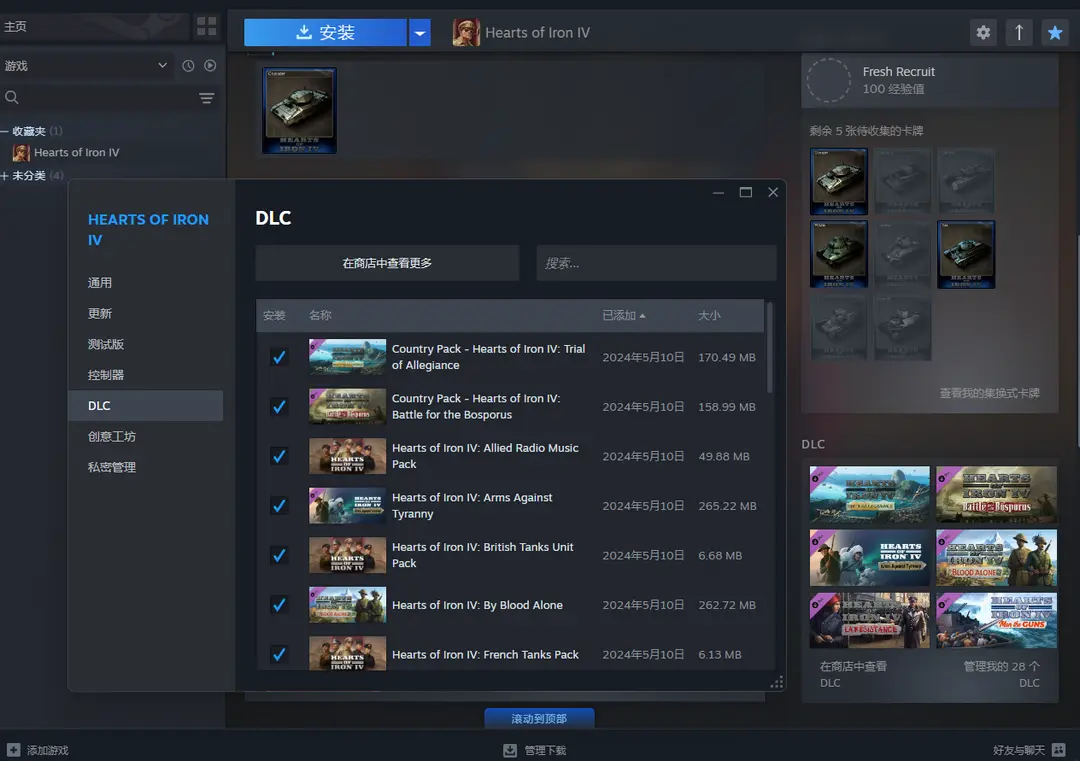Screen dimensions: 1080x761
Task: Select 通用 properties tab
Action: 145,282
